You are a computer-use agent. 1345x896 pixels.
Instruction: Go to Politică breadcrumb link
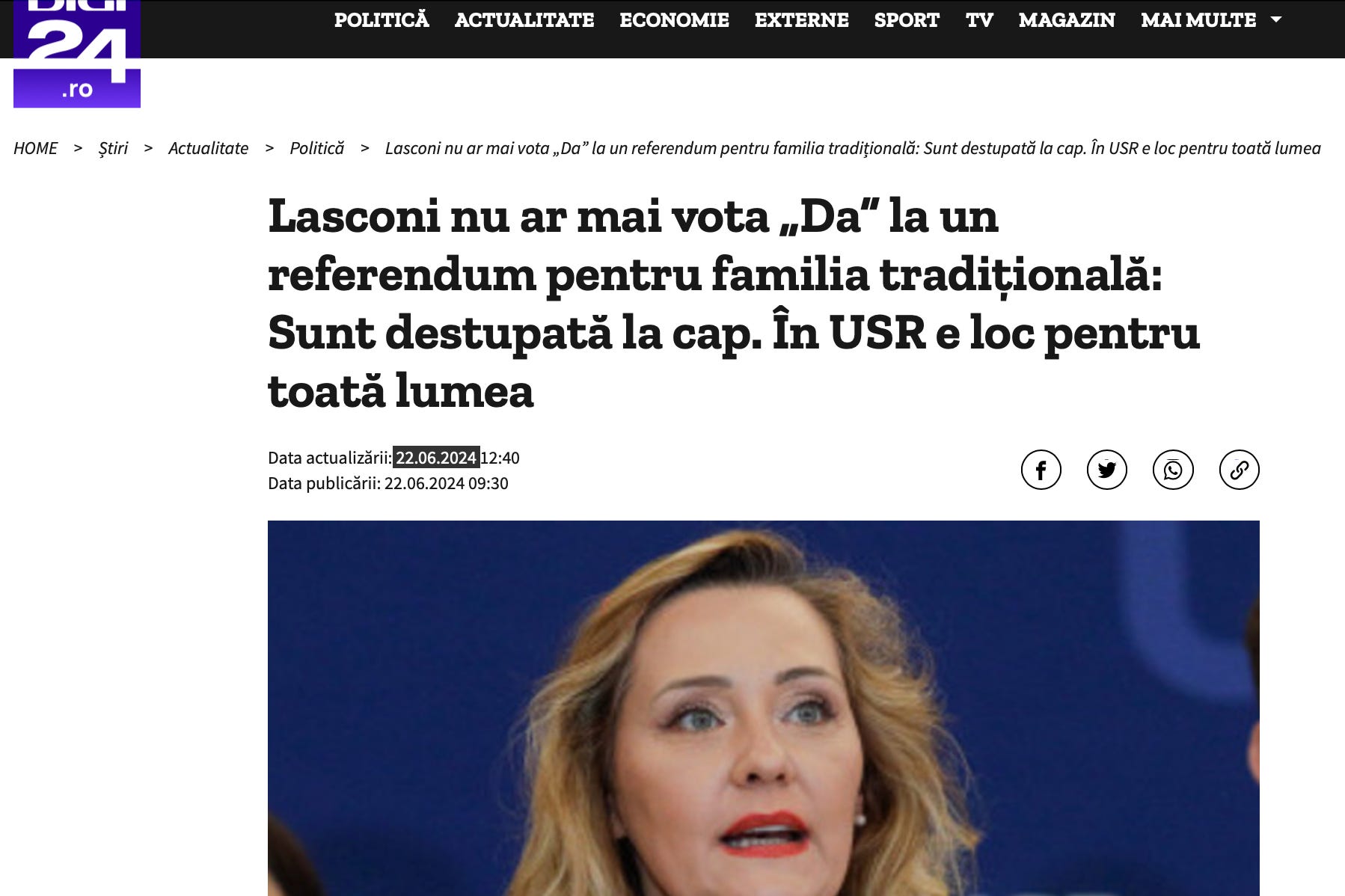click(x=316, y=148)
